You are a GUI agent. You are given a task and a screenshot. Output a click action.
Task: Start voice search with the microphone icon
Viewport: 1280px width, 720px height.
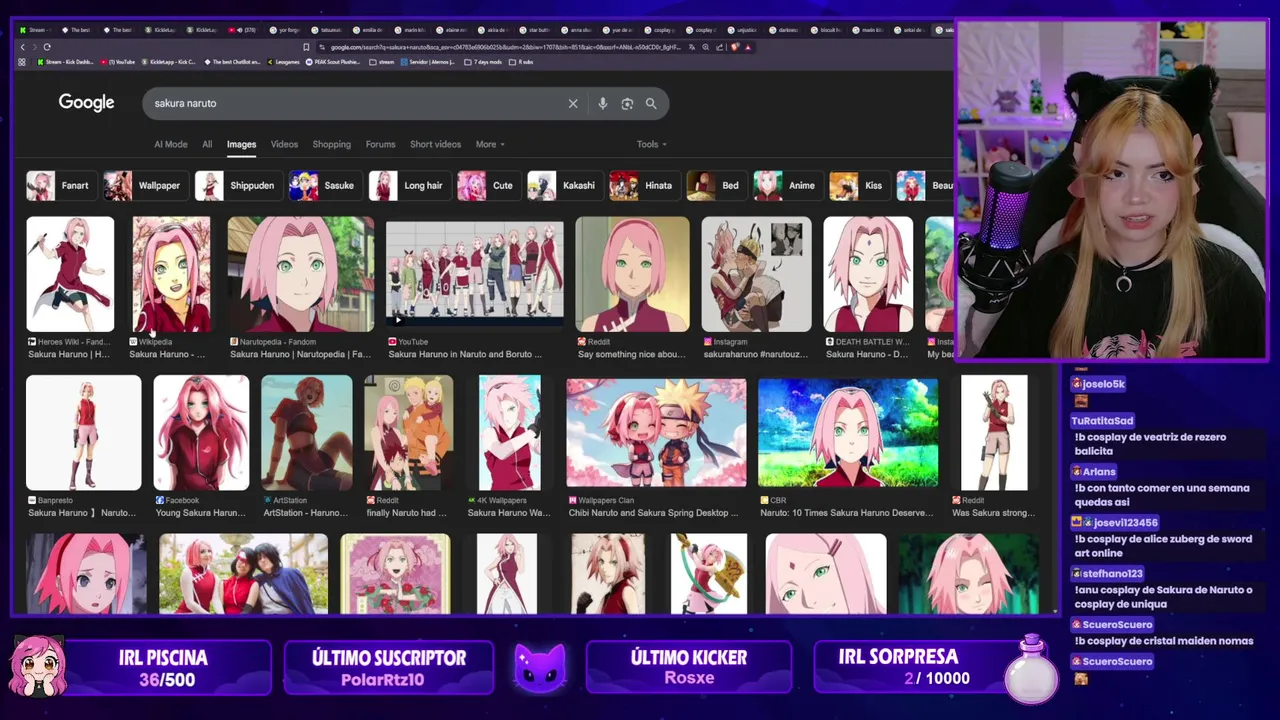[x=602, y=103]
